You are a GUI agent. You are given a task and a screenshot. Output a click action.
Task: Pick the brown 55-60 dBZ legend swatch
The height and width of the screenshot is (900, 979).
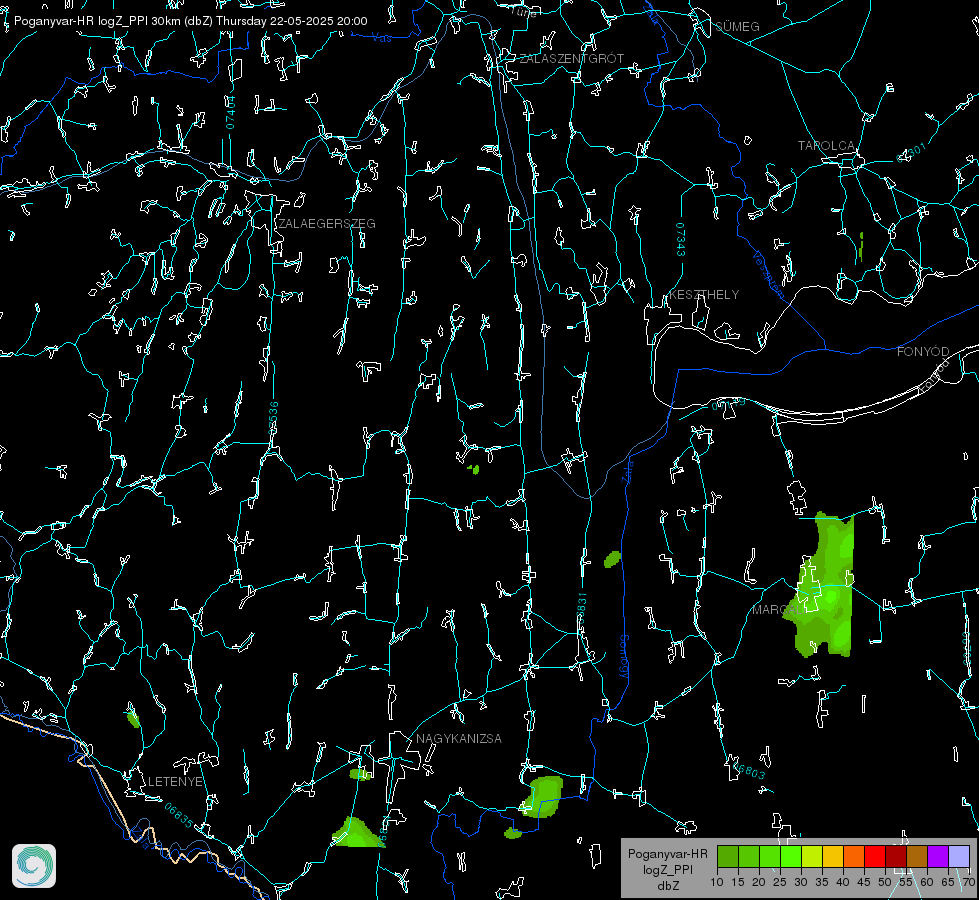[x=917, y=856]
